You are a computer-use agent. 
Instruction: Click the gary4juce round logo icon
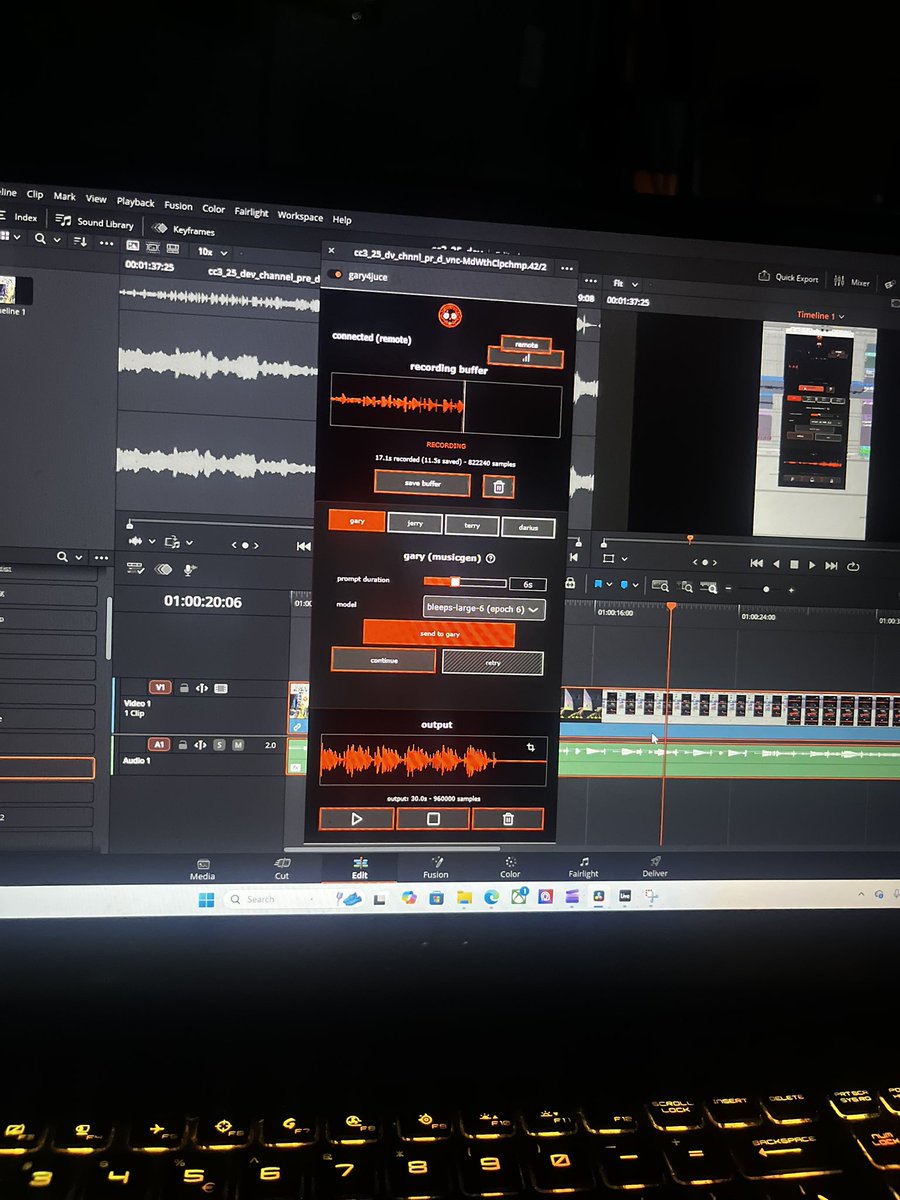point(450,315)
